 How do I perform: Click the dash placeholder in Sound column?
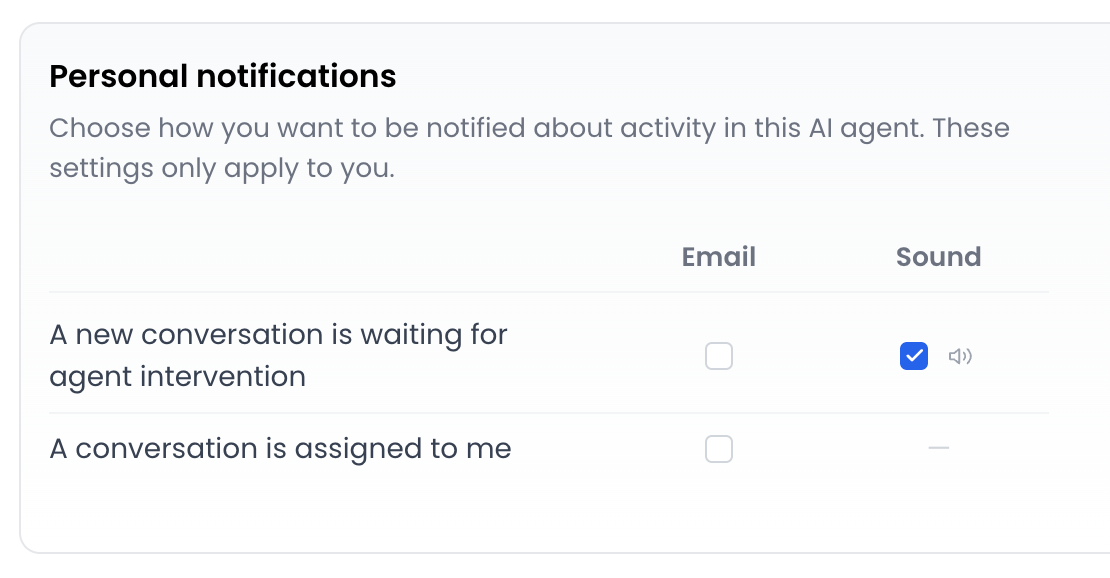[x=938, y=448]
